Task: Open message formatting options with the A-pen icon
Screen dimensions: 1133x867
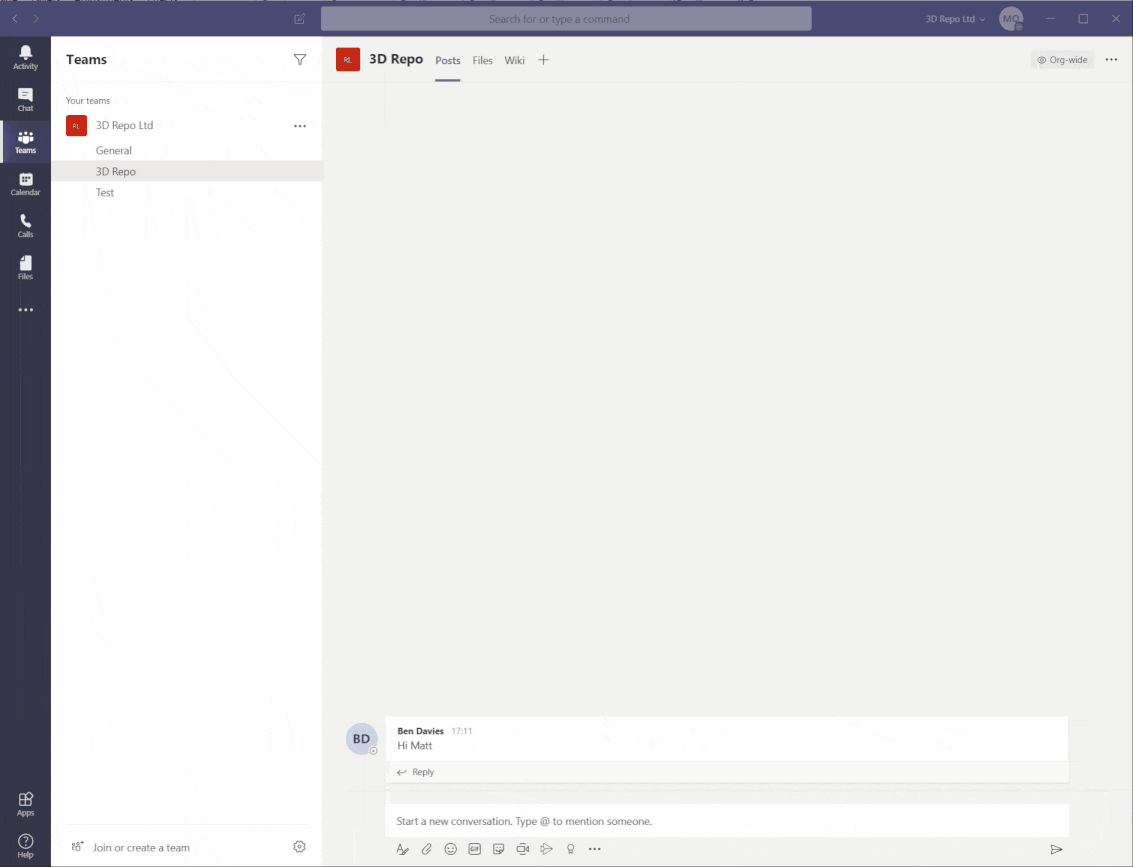Action: [402, 848]
